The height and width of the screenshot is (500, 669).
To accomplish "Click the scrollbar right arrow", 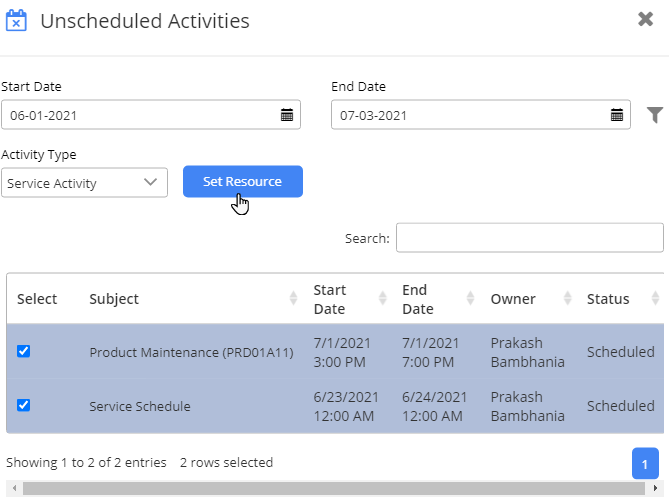I will tap(655, 489).
